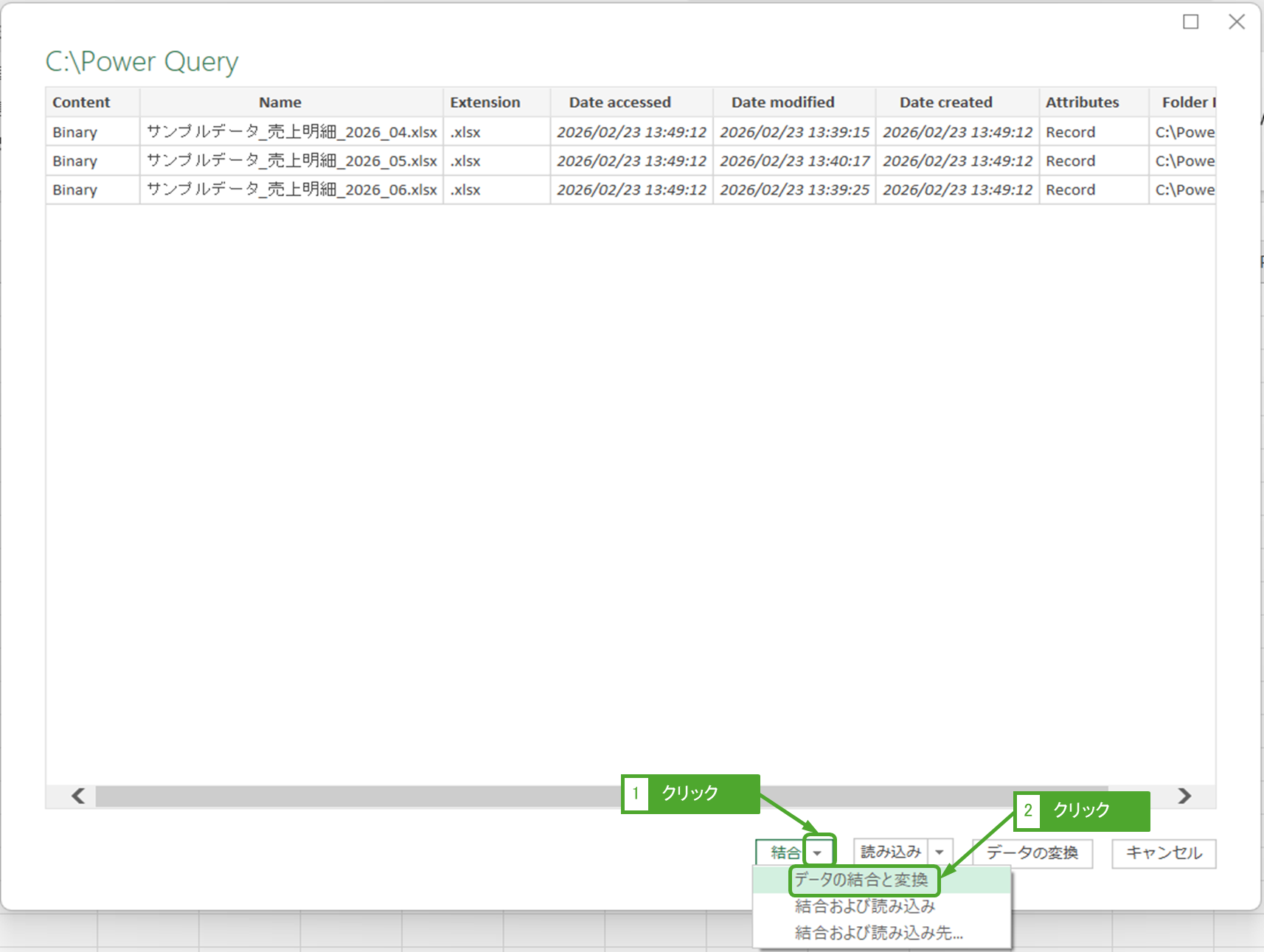This screenshot has width=1264, height=952.
Task: Expand the 読み込み dropdown arrow
Action: pyautogui.click(x=940, y=852)
